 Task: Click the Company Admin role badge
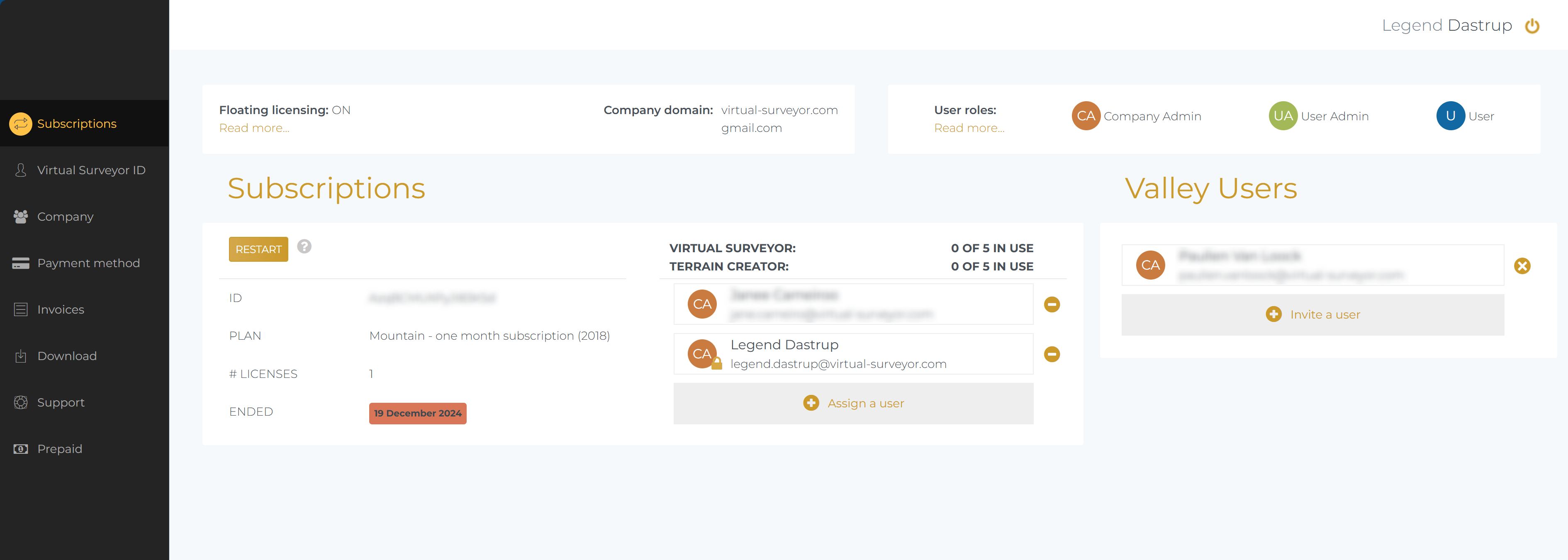tap(1085, 116)
